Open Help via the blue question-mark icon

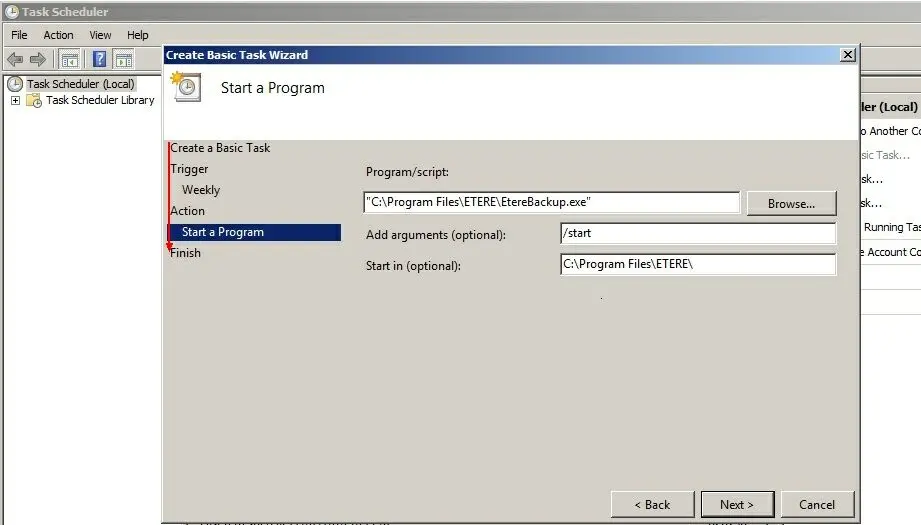[x=100, y=59]
